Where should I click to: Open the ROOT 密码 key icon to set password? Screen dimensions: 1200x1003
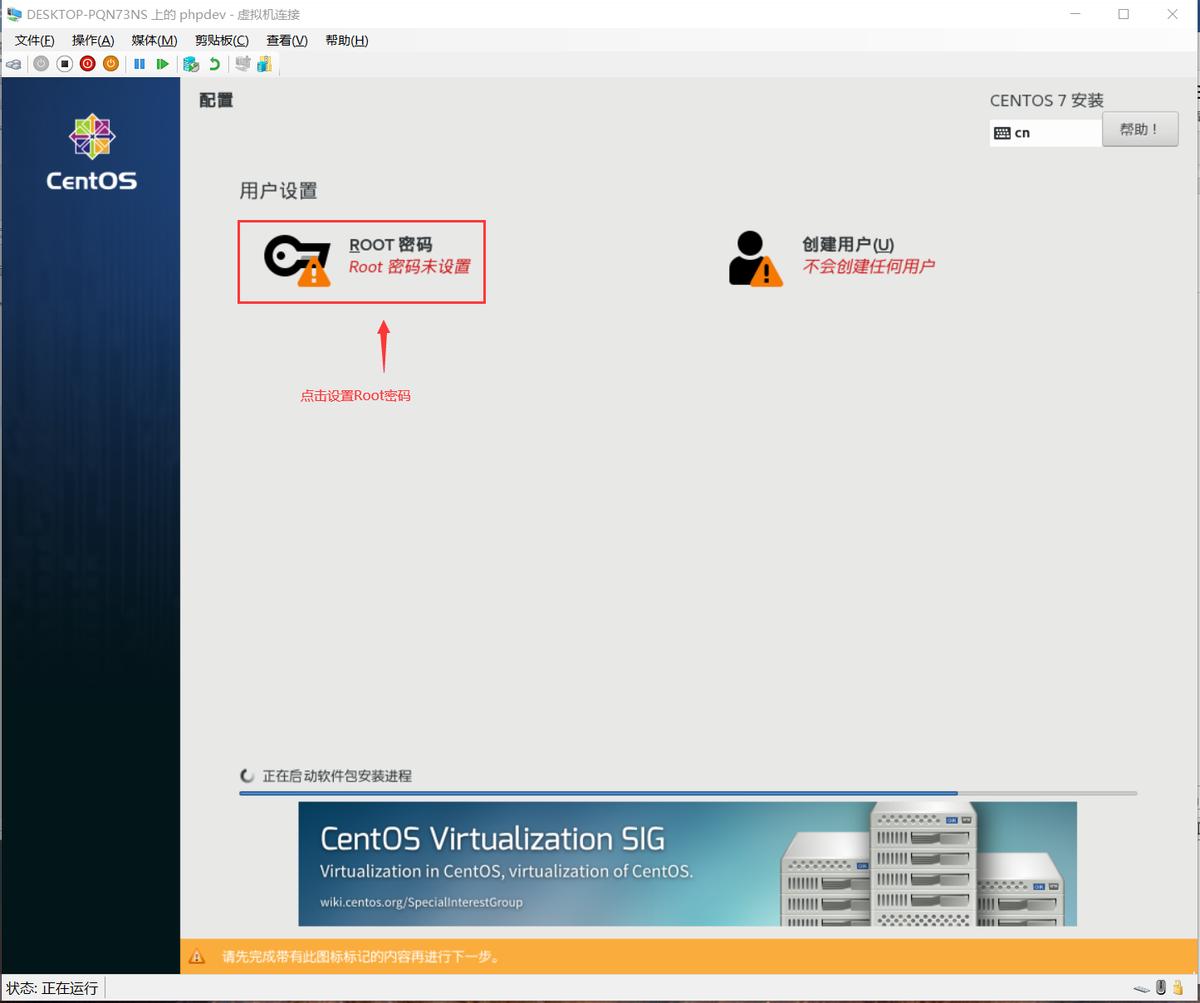click(289, 258)
